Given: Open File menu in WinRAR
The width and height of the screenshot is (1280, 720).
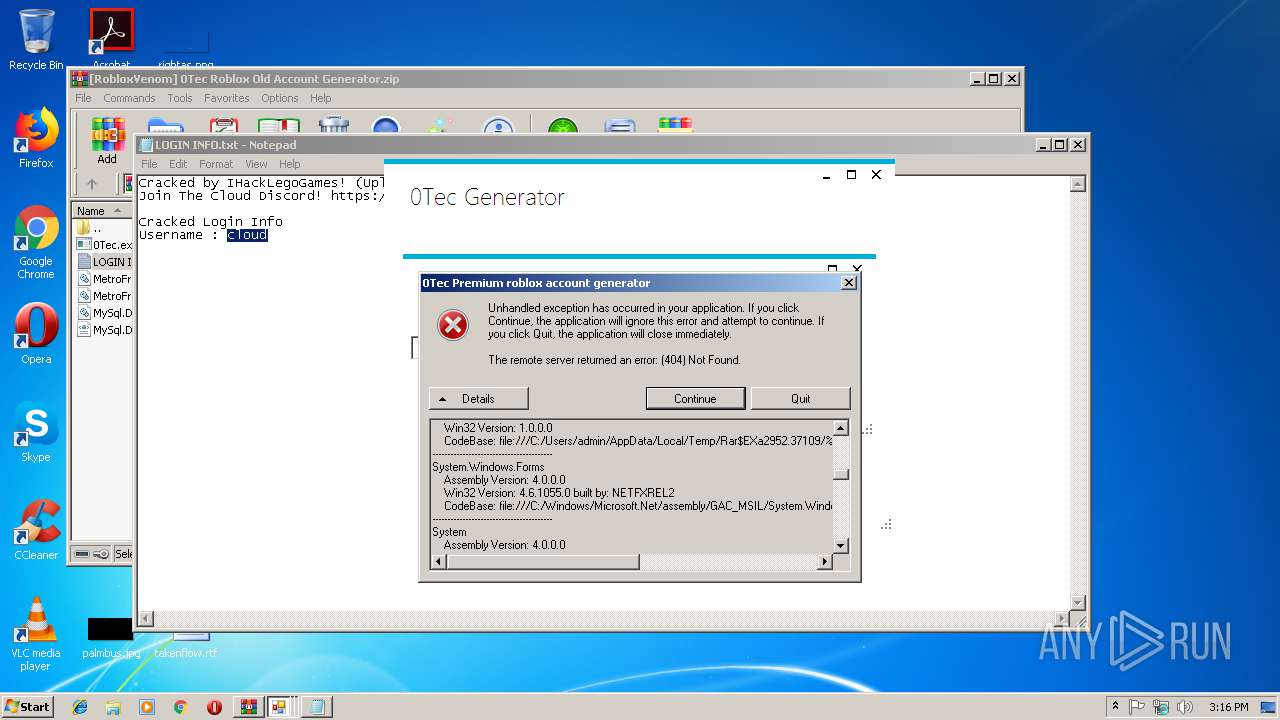Looking at the screenshot, I should tap(83, 98).
